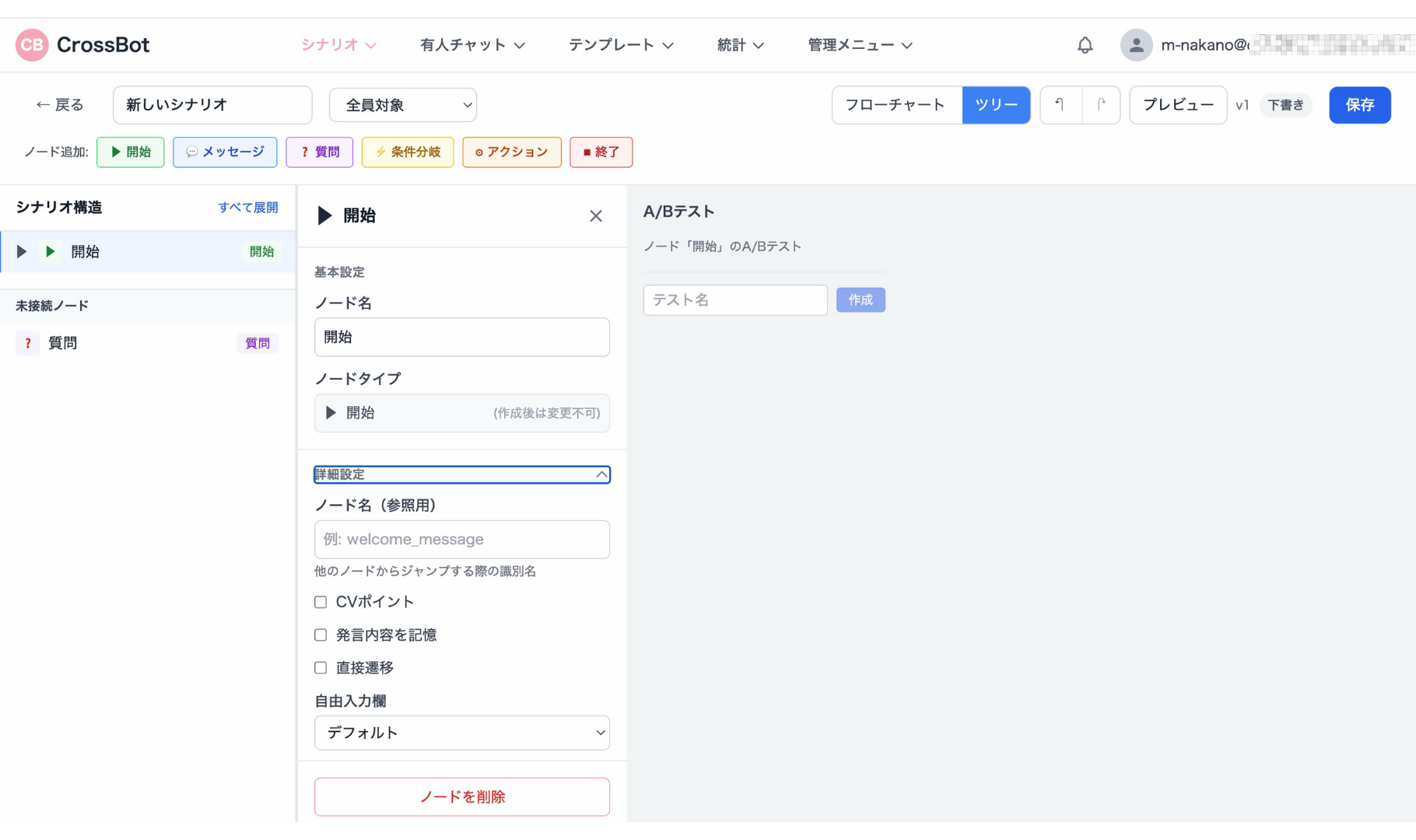This screenshot has height=840, width=1416.
Task: Add a 条件分岐 node
Action: click(x=408, y=152)
